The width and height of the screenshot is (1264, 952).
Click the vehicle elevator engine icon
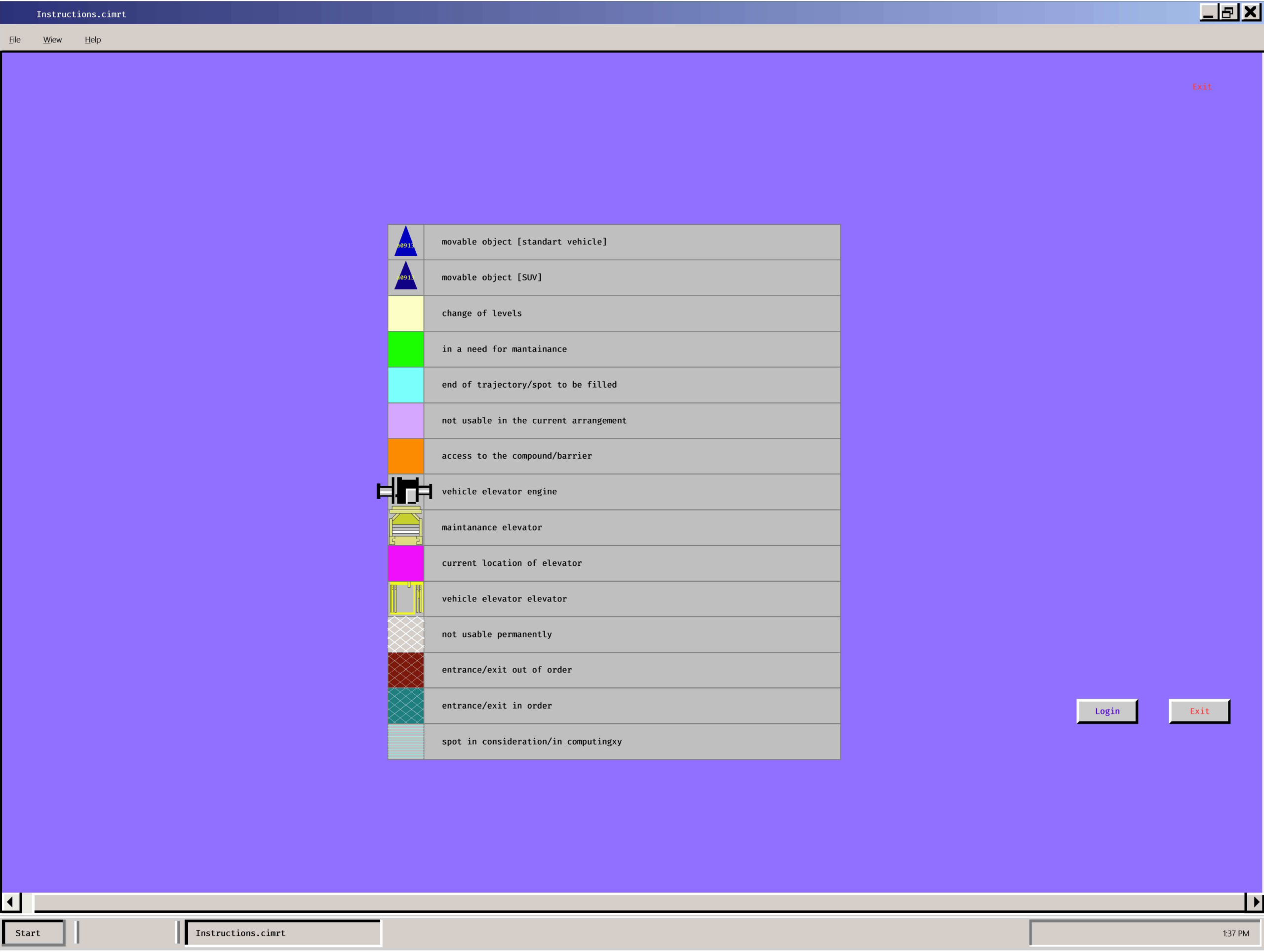pos(404,491)
